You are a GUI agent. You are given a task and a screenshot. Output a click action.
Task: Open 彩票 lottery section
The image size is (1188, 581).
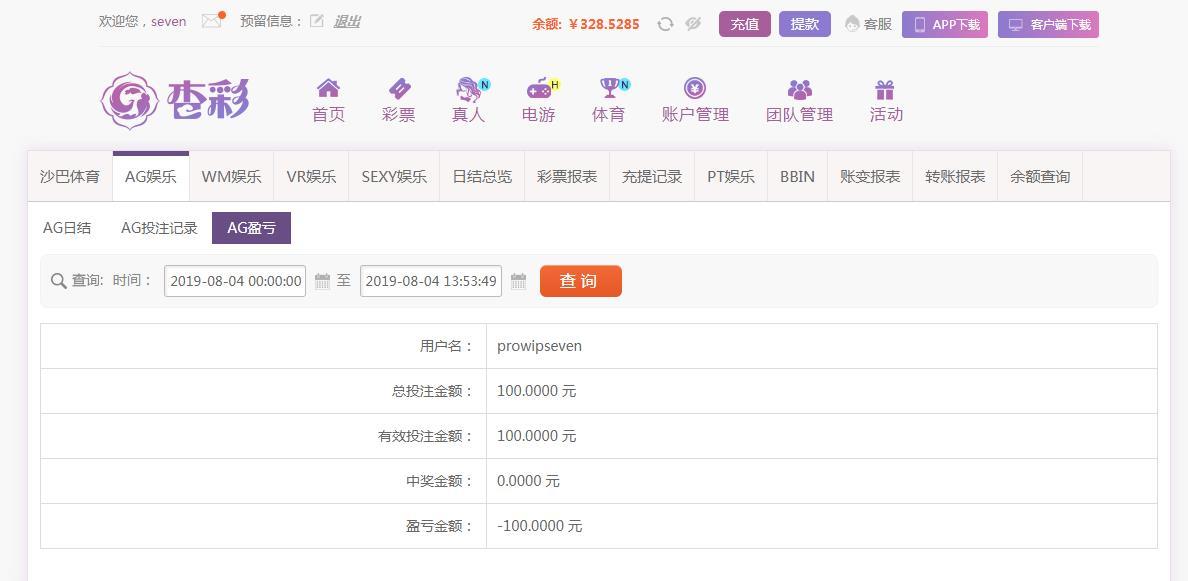coord(399,100)
